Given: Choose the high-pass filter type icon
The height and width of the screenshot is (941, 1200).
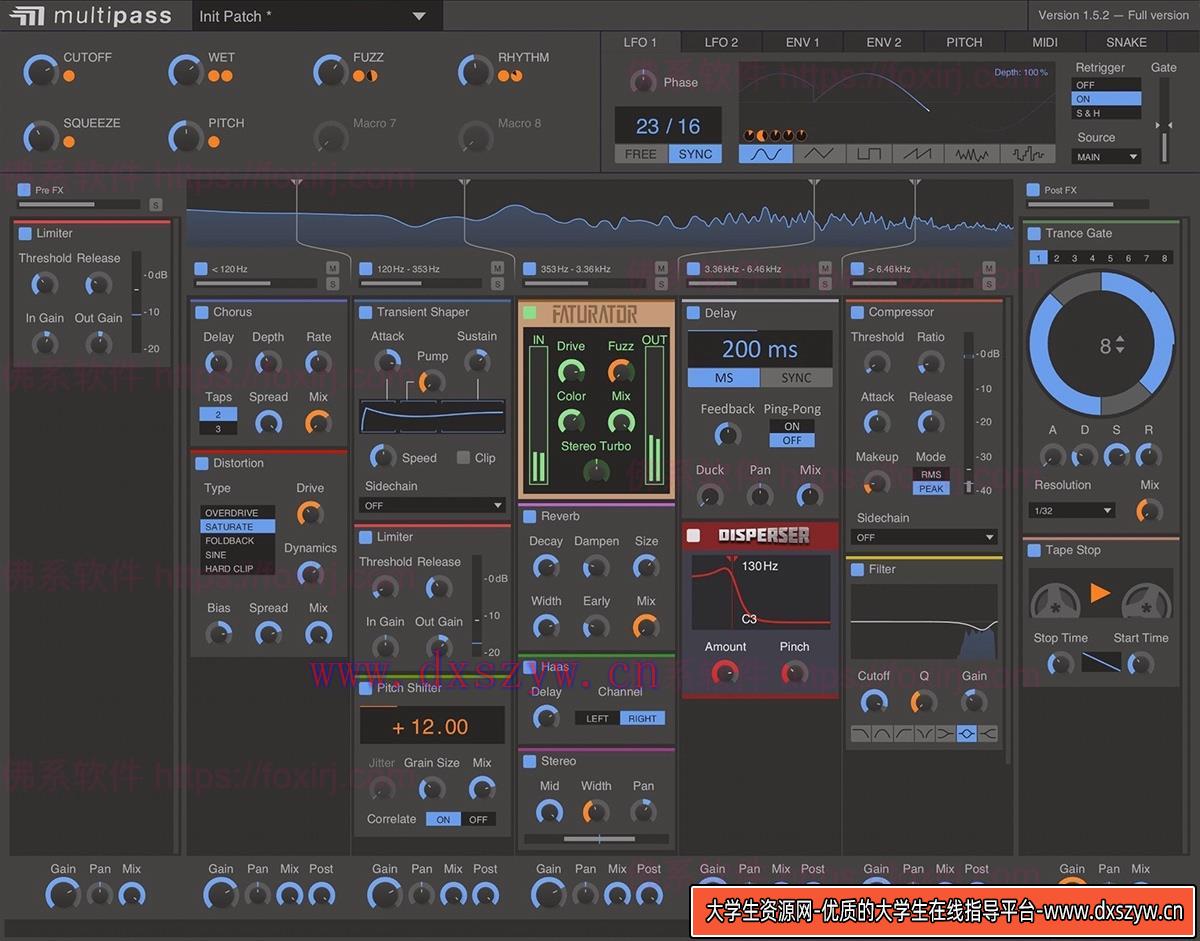Looking at the screenshot, I should 902,734.
